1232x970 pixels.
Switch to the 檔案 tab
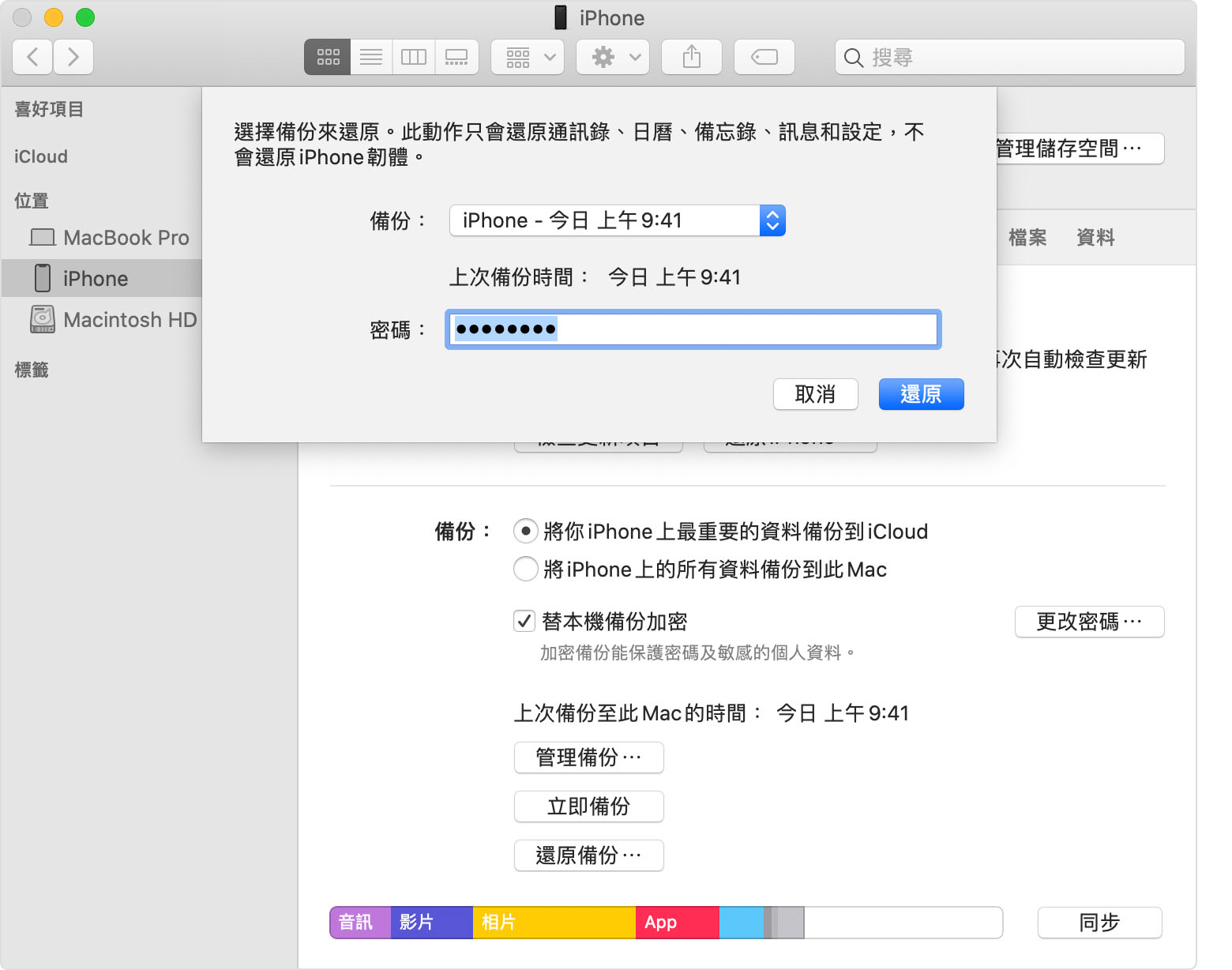1027,238
